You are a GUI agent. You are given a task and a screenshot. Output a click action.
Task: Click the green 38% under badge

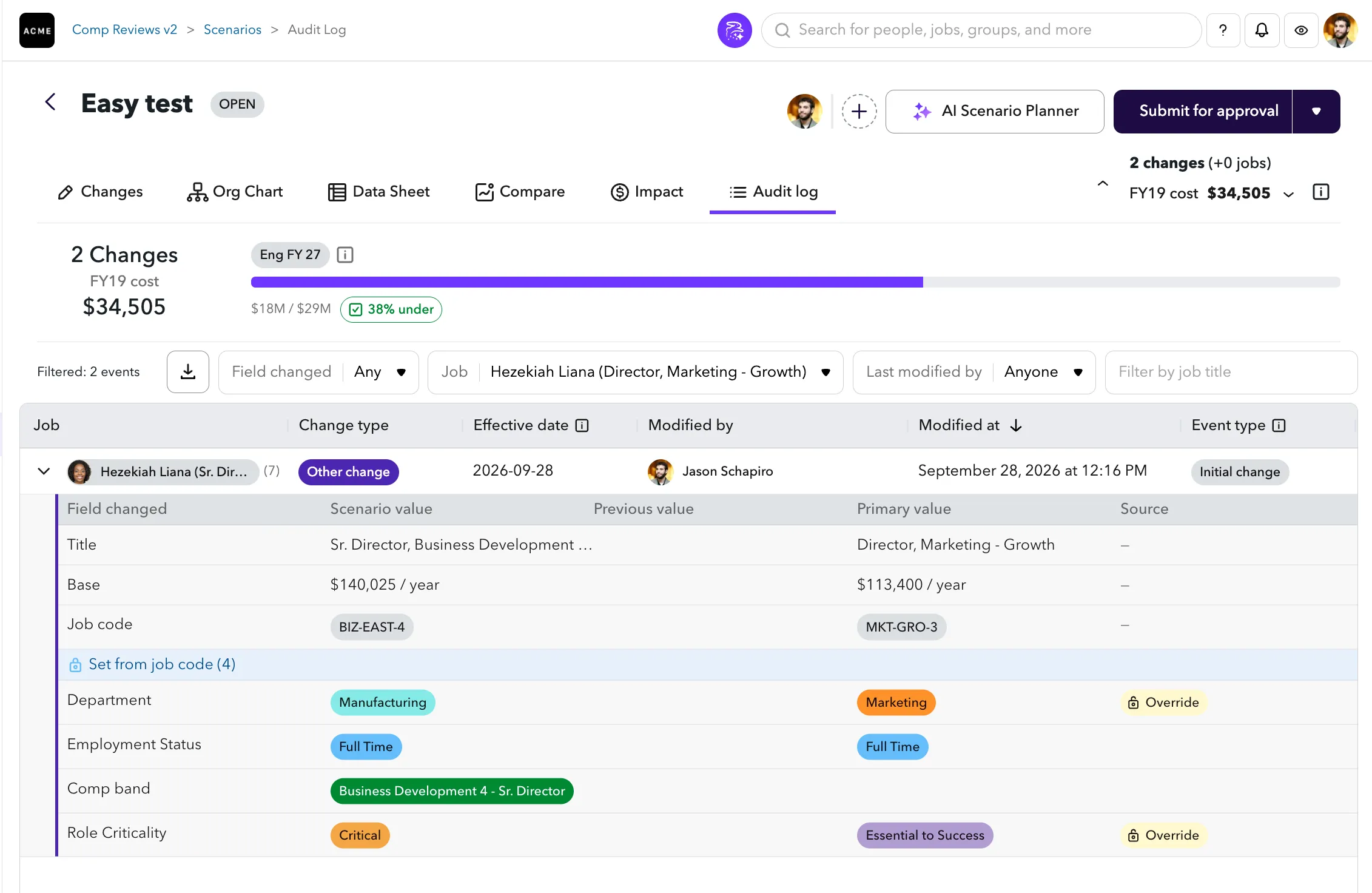click(391, 309)
